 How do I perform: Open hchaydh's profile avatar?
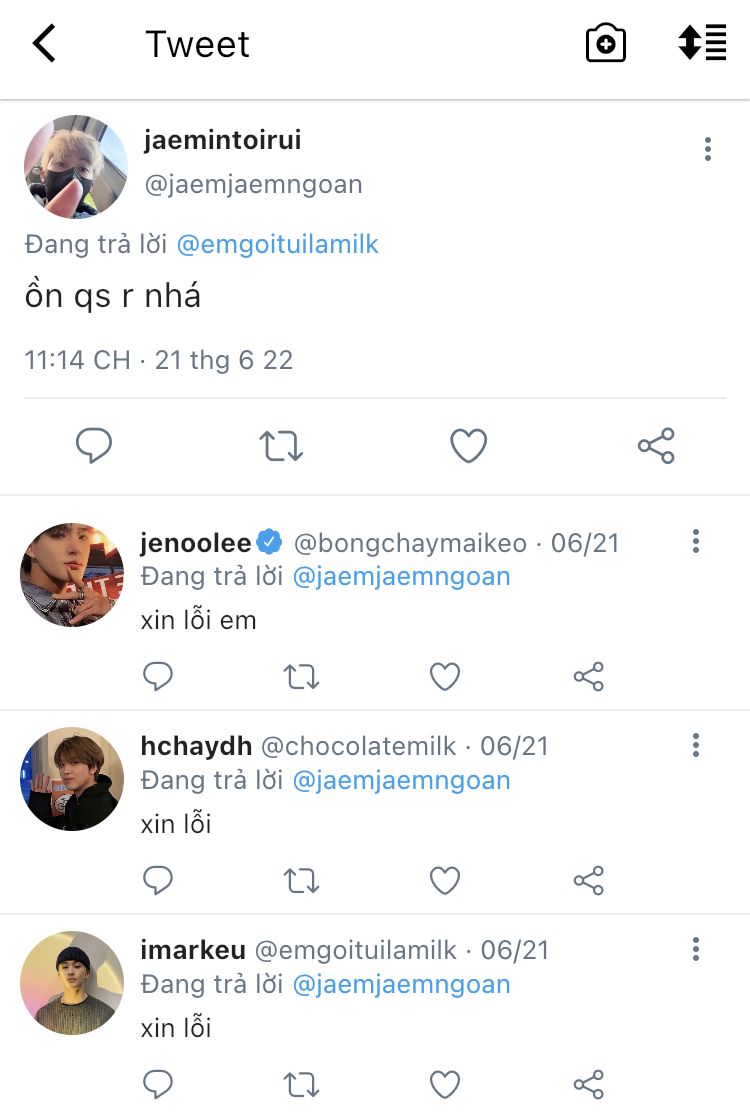pyautogui.click(x=72, y=779)
